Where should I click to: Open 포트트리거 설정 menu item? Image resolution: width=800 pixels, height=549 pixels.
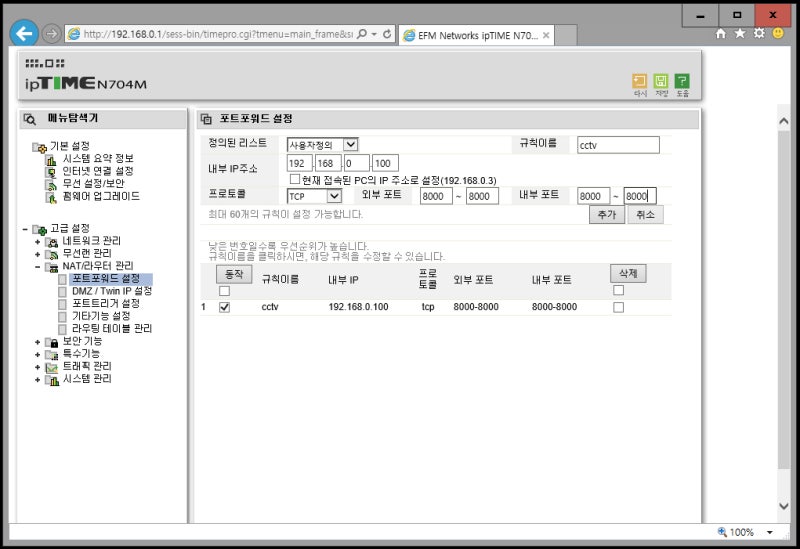[106, 303]
